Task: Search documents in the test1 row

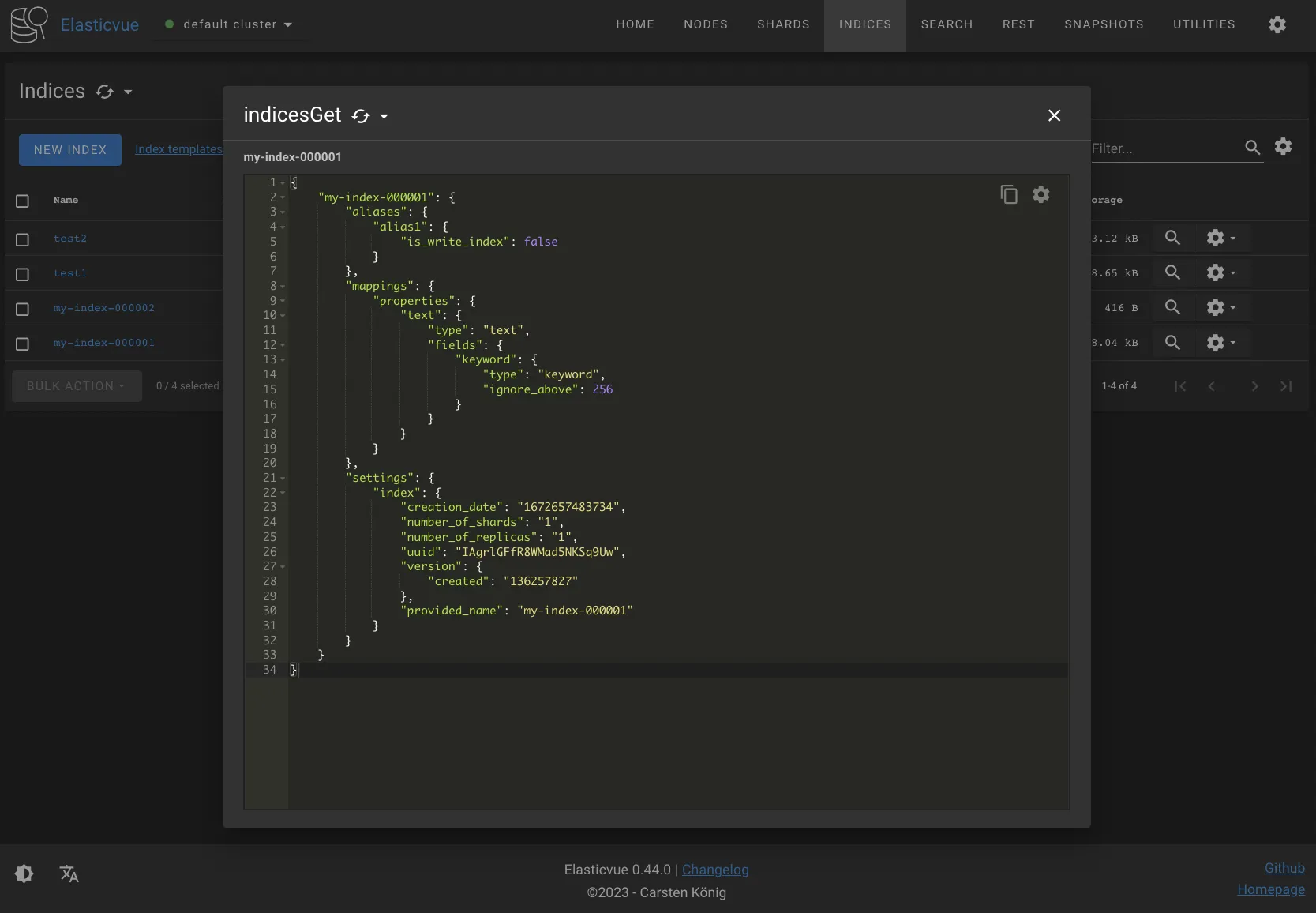Action: 1173,272
